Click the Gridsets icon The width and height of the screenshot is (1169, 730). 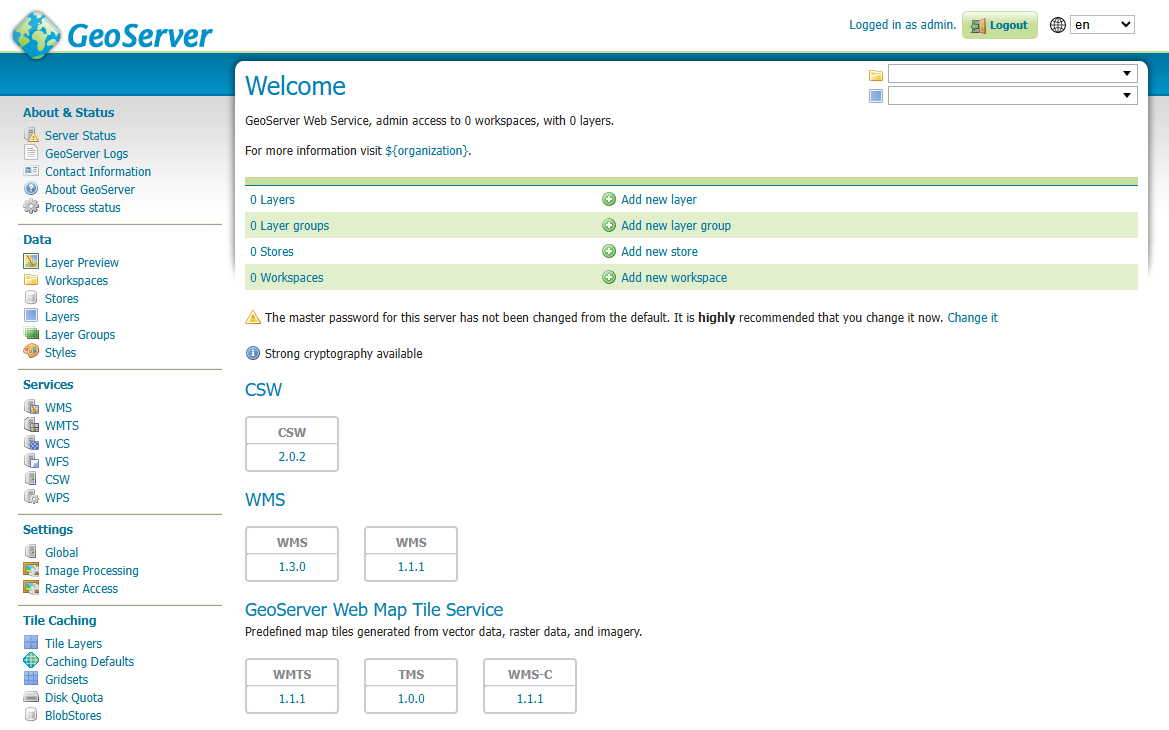tap(31, 679)
